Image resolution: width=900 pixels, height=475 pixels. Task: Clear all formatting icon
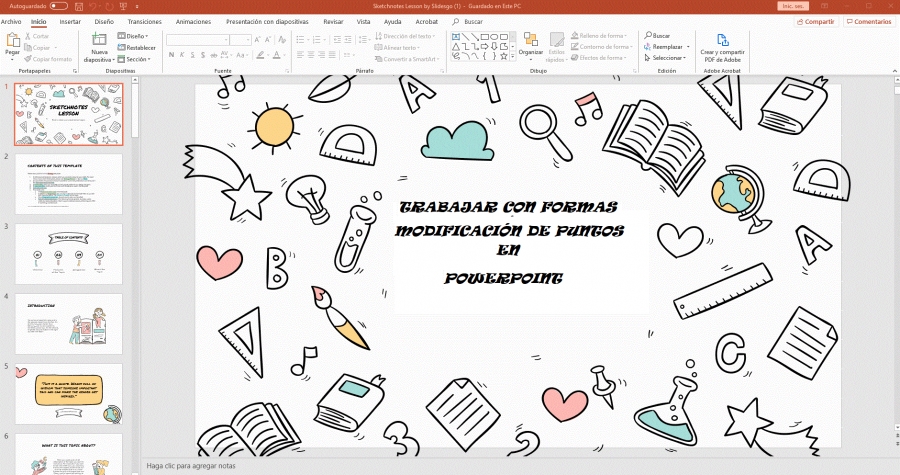tap(282, 40)
